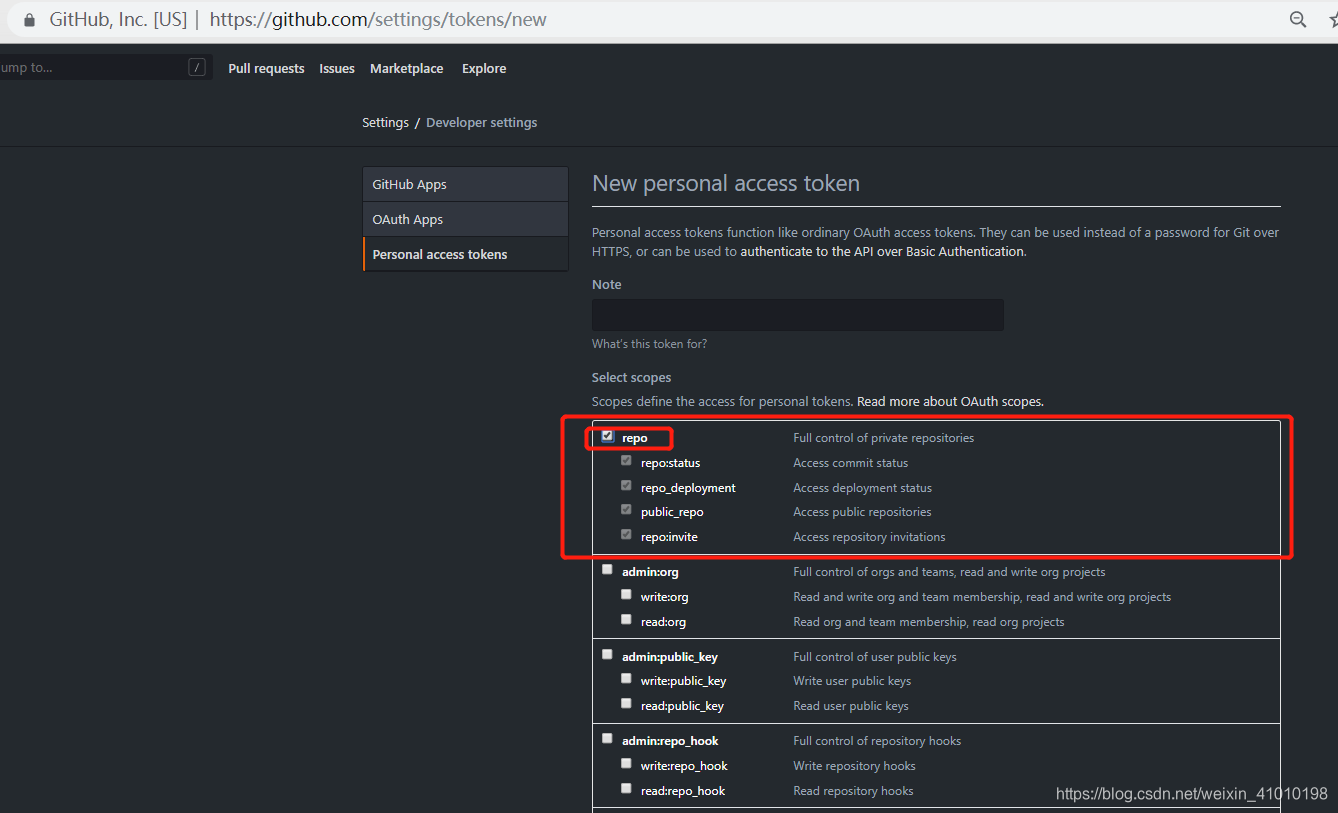Select Personal access tokens in sidebar

pos(466,254)
